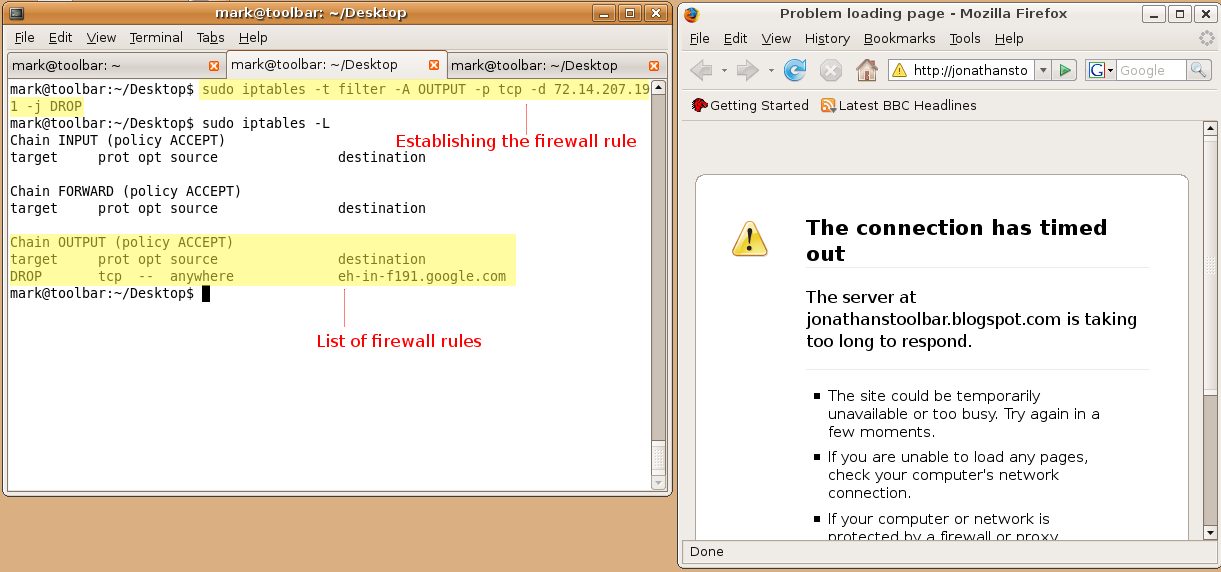The height and width of the screenshot is (572, 1221).
Task: Open Back history dropdown arrow
Action: click(x=724, y=70)
